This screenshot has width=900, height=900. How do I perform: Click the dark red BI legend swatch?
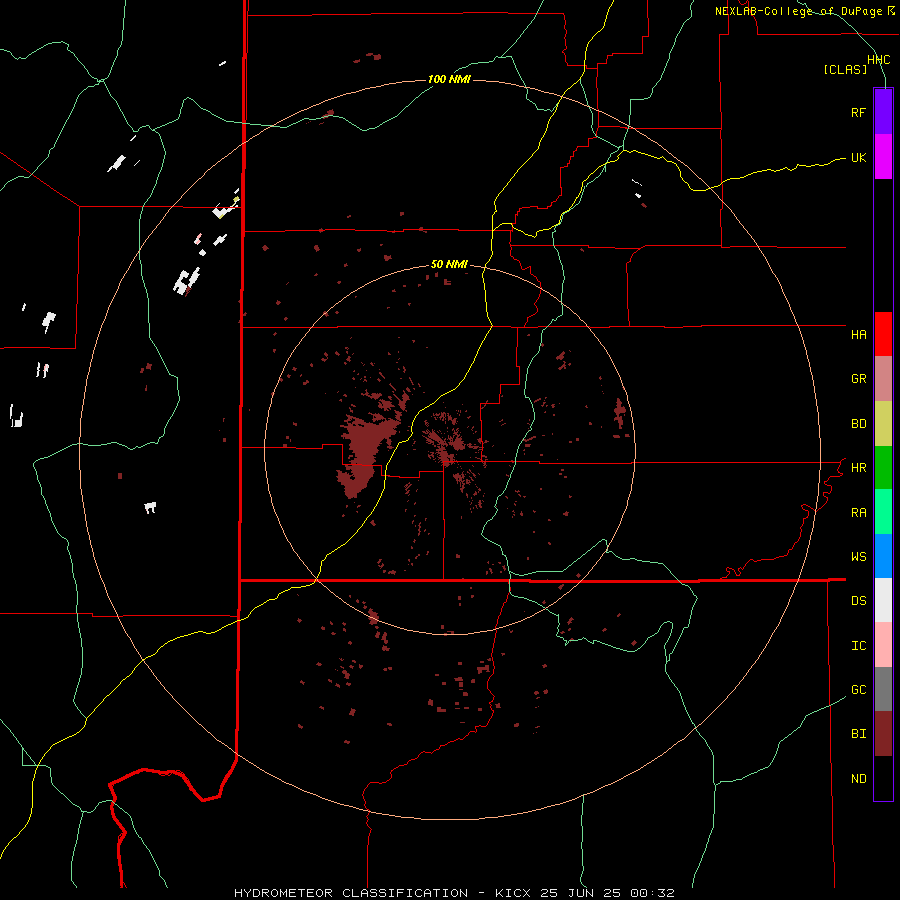pos(883,734)
